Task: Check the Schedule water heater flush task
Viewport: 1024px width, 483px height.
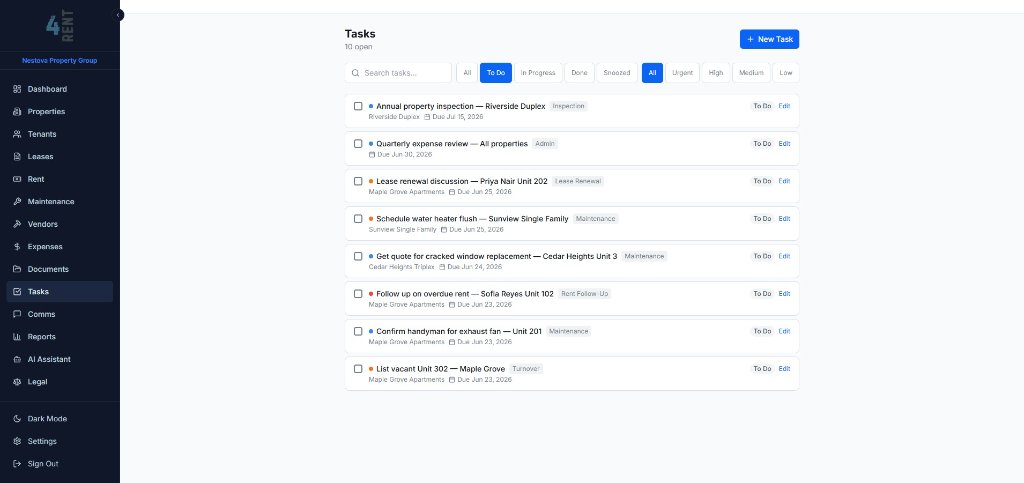Action: tap(358, 219)
